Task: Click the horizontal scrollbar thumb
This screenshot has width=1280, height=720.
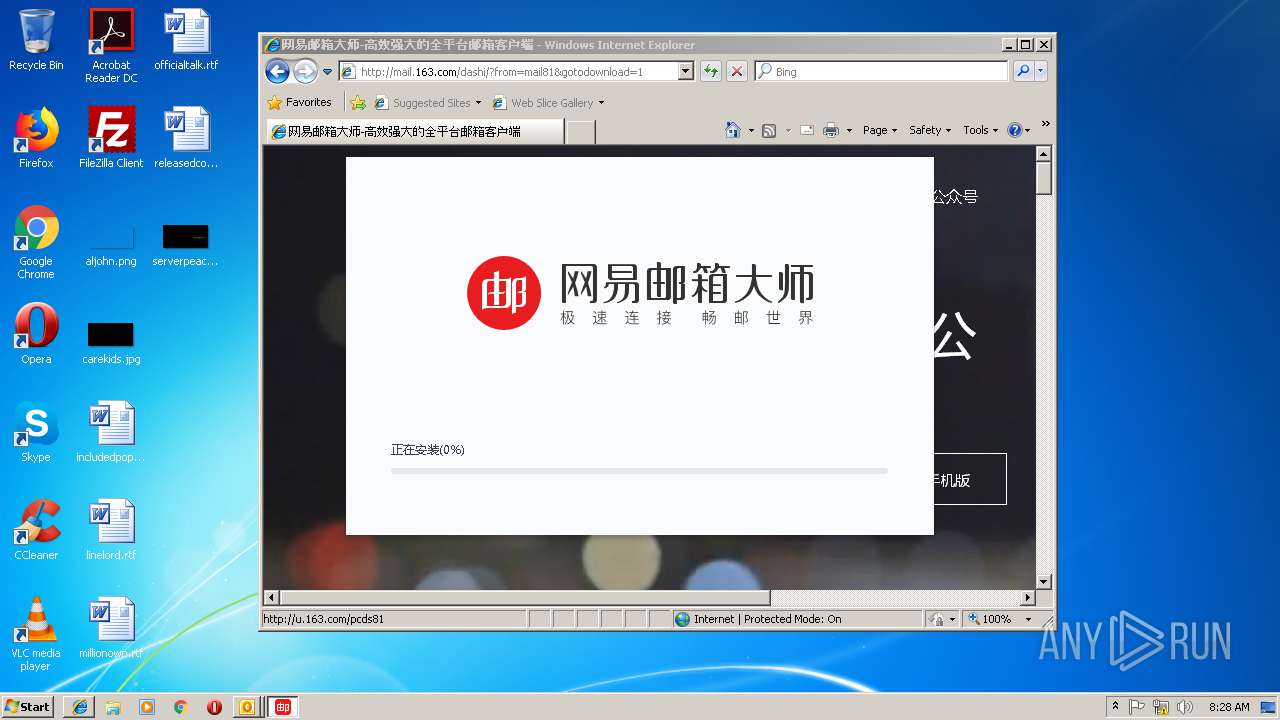Action: point(525,598)
